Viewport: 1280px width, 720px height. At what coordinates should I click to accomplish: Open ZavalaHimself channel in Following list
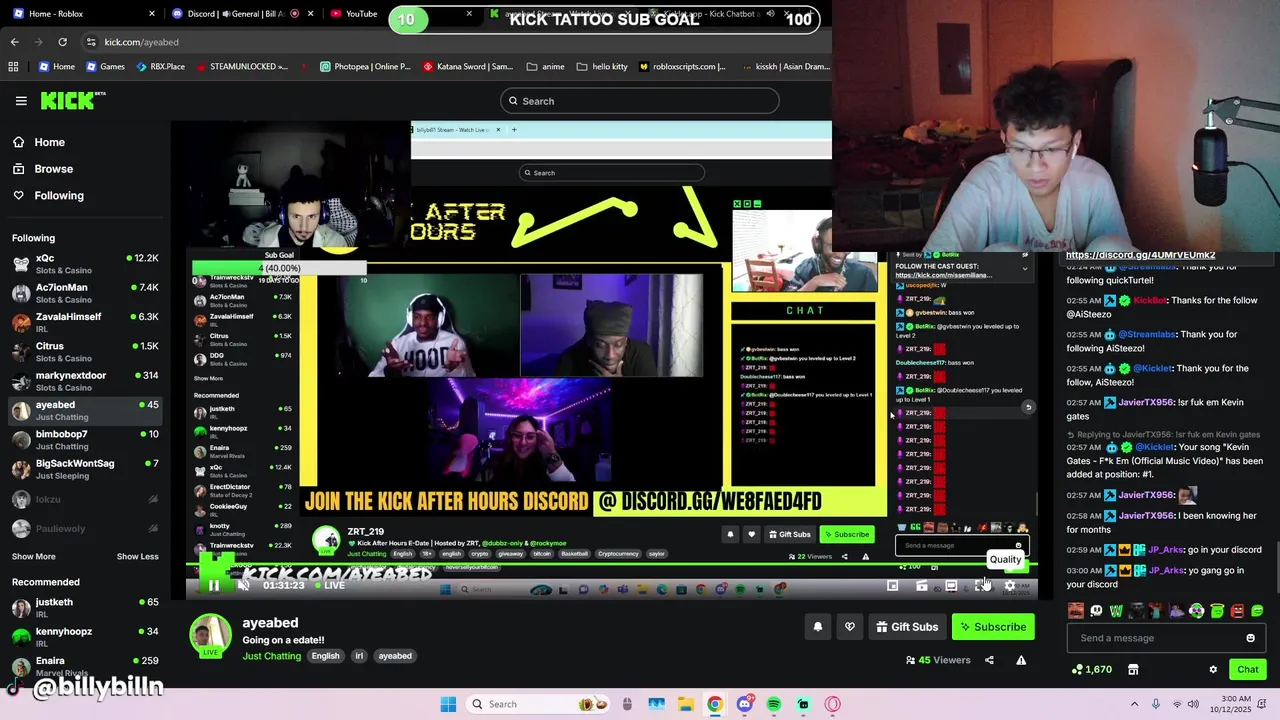click(x=85, y=322)
